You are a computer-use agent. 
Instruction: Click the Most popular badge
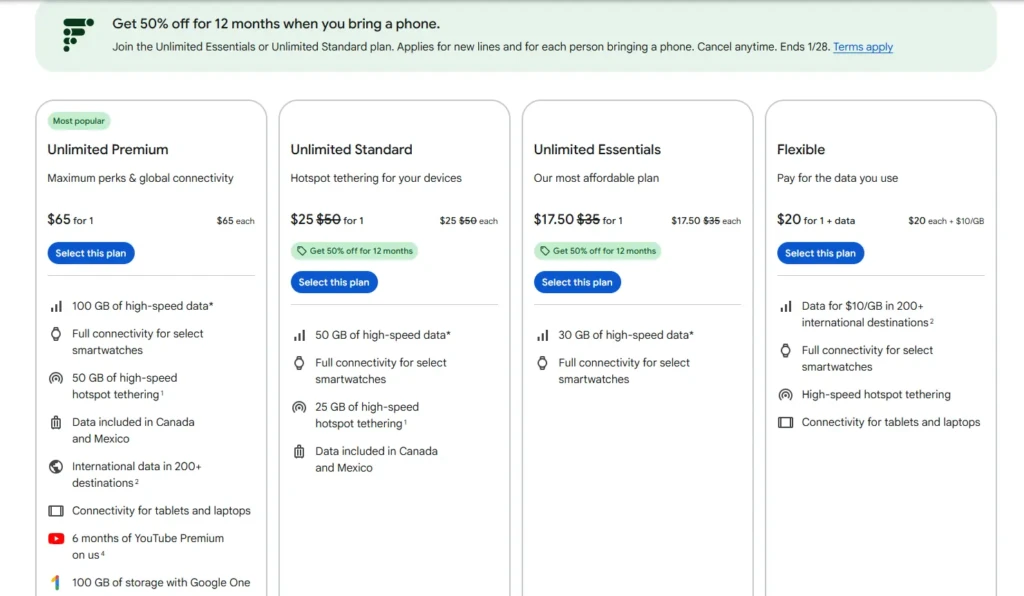point(78,120)
